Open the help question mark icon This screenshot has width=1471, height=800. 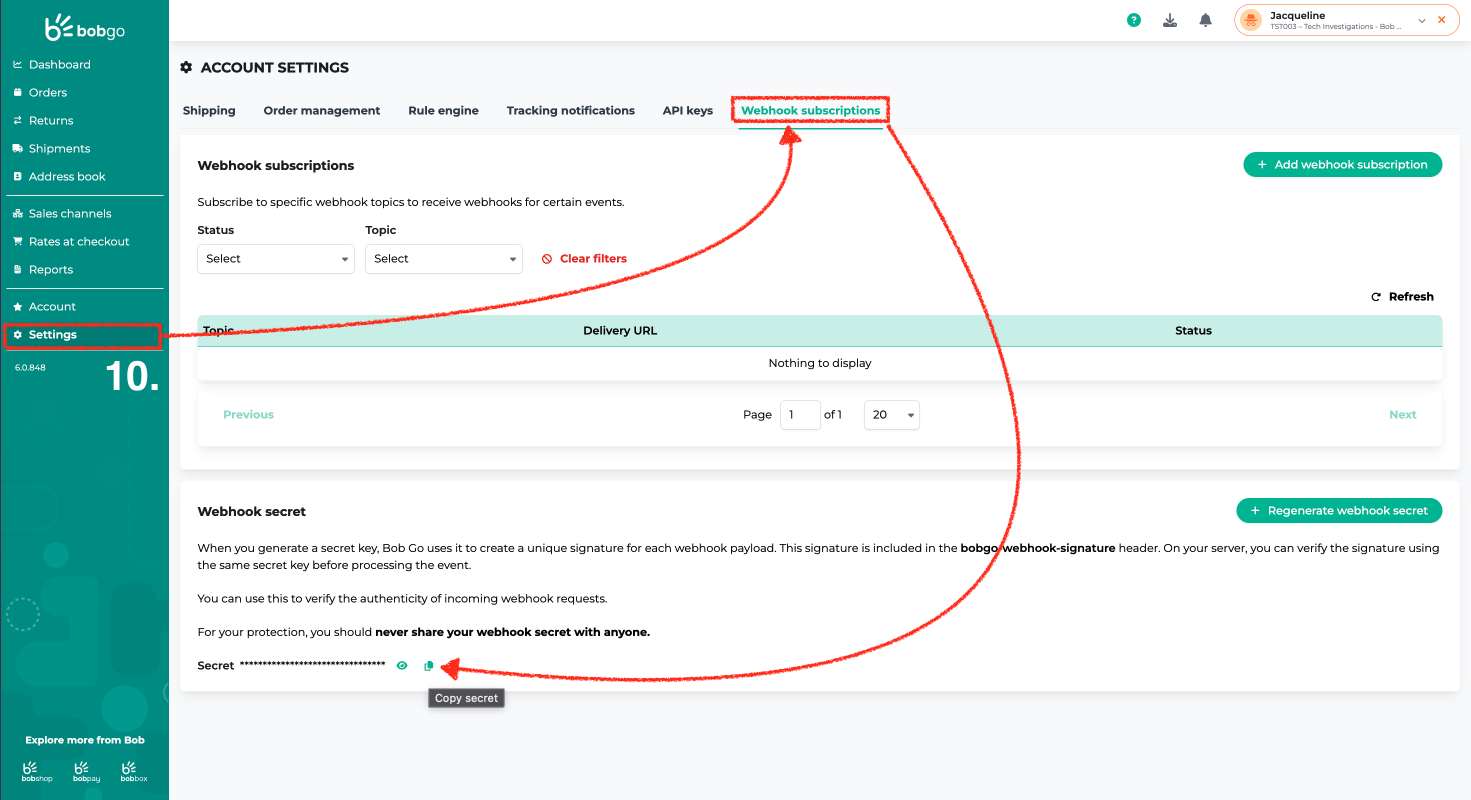1134,20
